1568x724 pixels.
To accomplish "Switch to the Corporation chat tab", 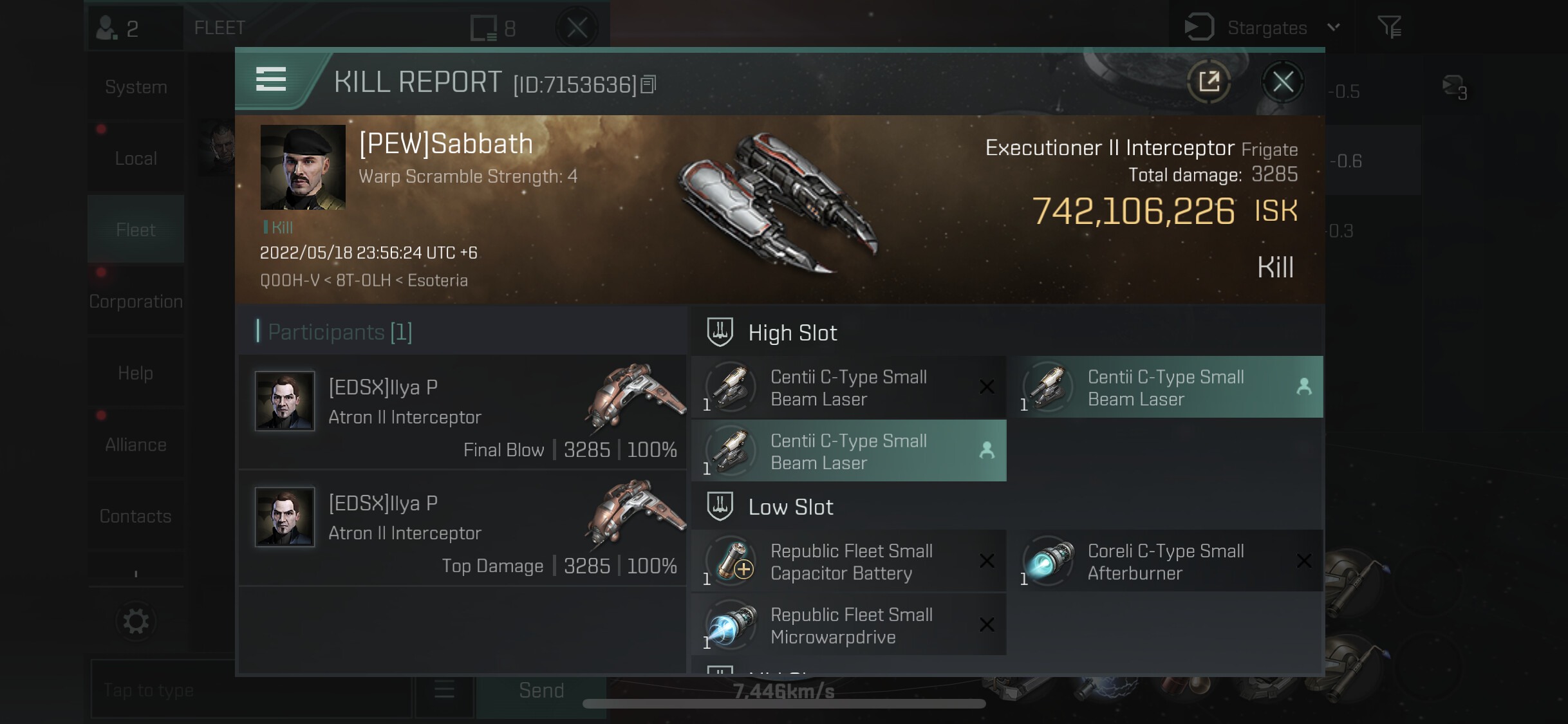I will [136, 301].
